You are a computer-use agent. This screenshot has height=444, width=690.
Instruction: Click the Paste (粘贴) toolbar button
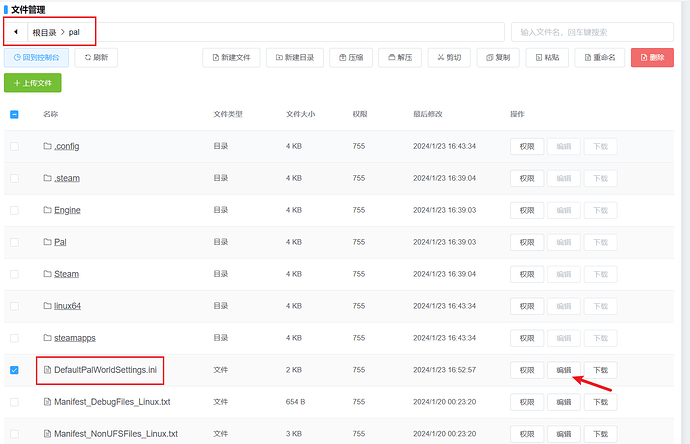click(549, 58)
